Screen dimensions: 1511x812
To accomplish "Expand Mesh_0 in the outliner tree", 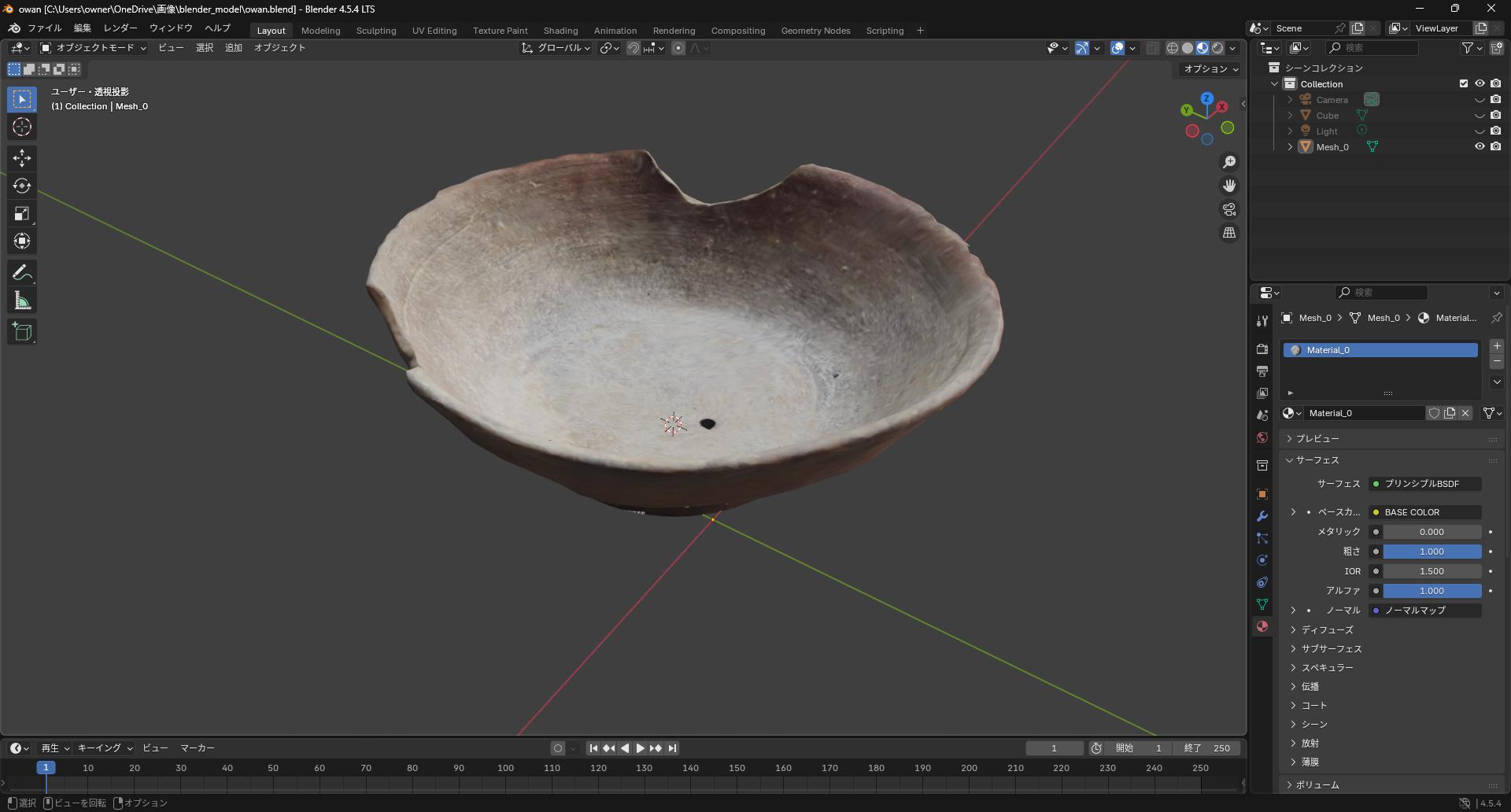I will (1290, 146).
